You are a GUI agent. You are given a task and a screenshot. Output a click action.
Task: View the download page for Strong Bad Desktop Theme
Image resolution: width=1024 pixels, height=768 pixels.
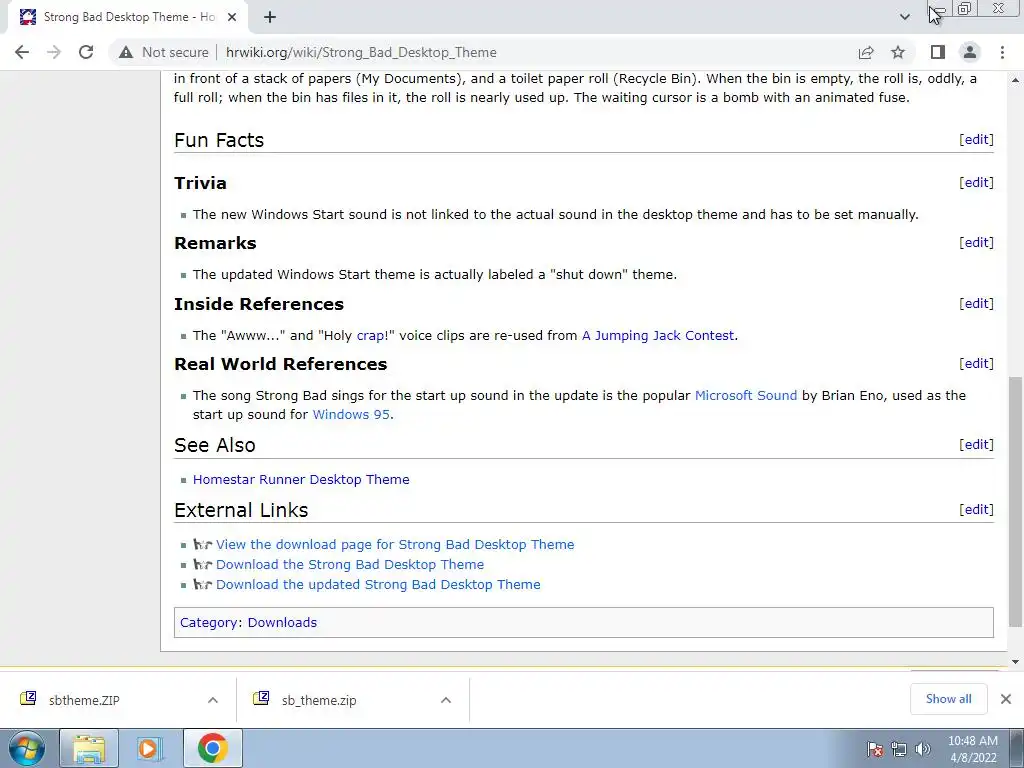pos(395,545)
